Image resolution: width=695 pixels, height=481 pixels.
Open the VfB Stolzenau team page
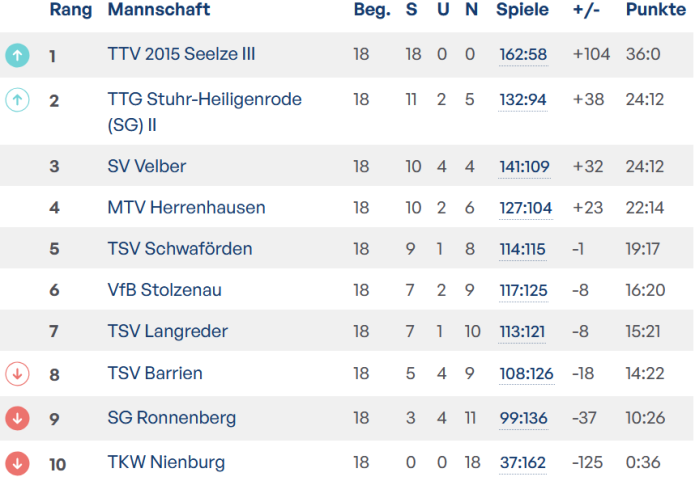pyautogui.click(x=164, y=290)
